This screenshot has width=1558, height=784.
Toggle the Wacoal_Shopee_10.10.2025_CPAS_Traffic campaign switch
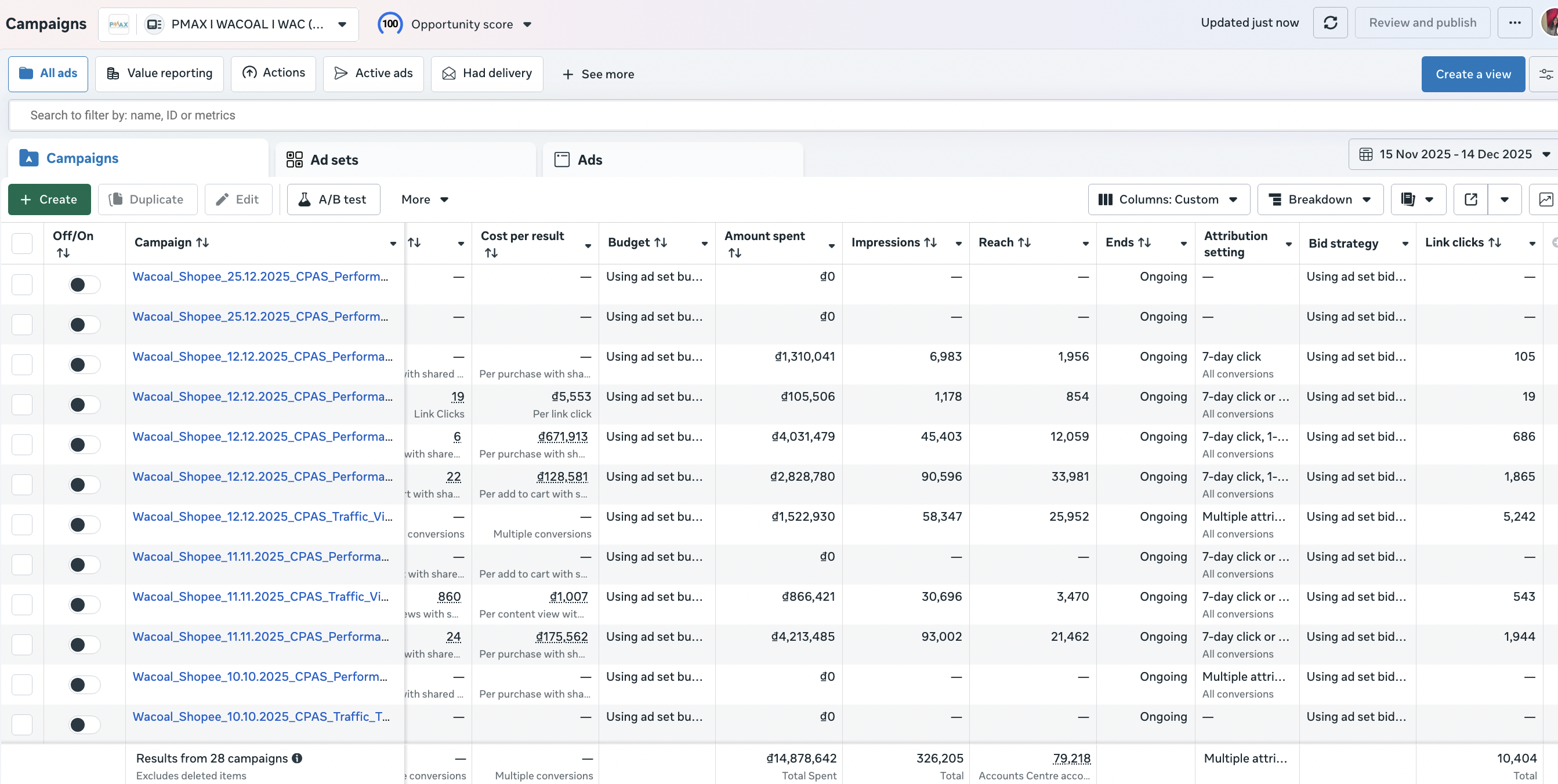pos(84,725)
